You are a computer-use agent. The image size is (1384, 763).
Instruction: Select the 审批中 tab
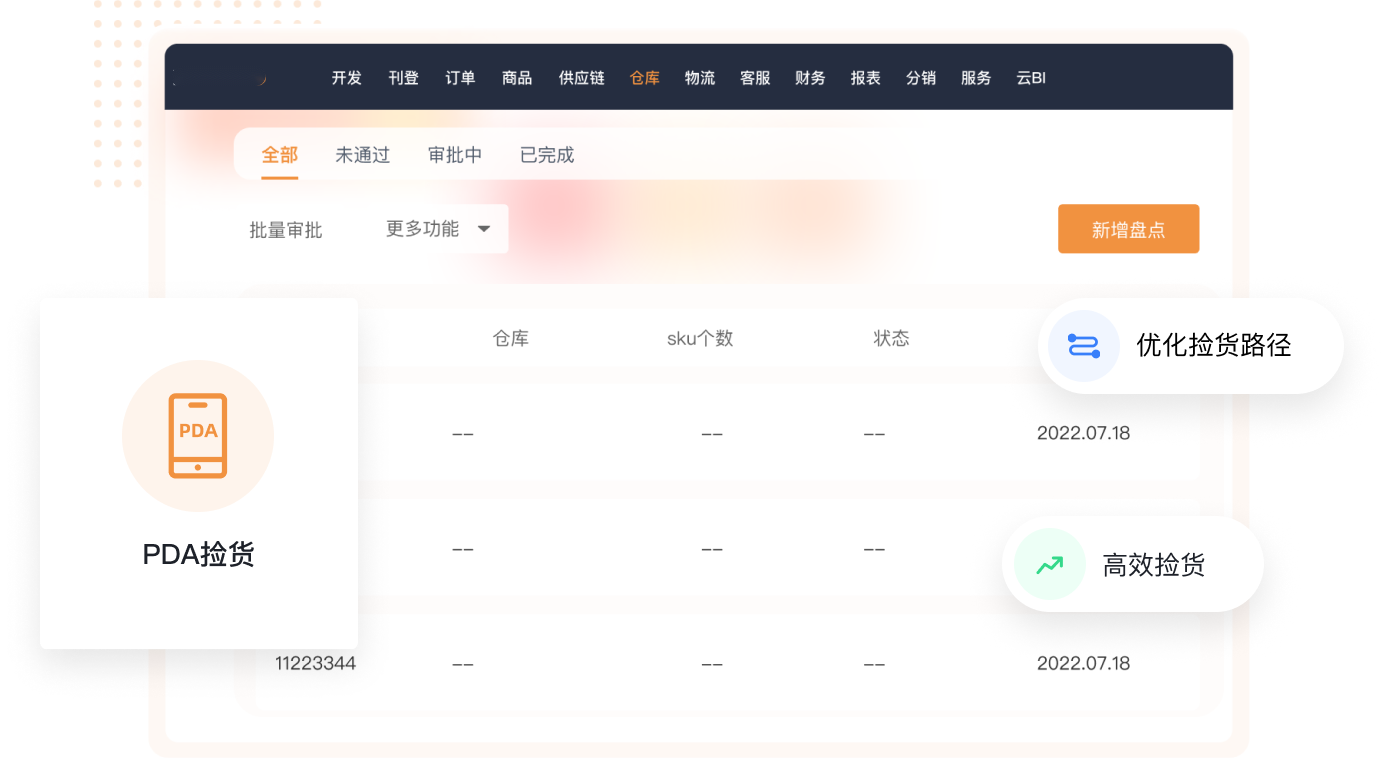(455, 155)
